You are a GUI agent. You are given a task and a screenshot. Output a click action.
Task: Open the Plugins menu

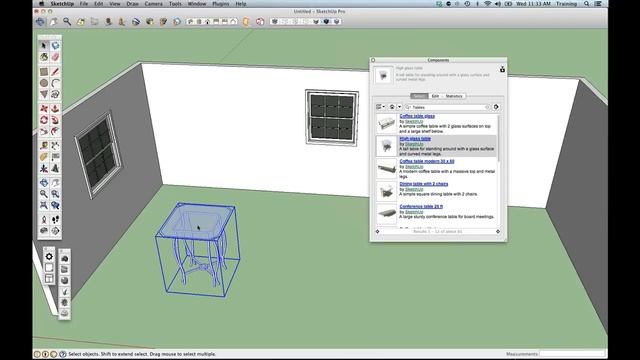click(x=221, y=4)
